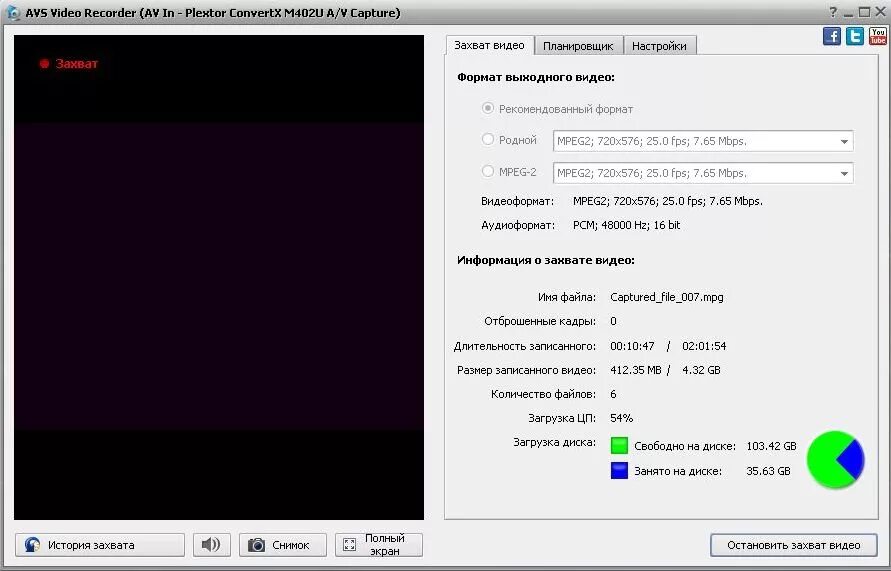Open the Родной format dropdown arrow

click(x=844, y=141)
